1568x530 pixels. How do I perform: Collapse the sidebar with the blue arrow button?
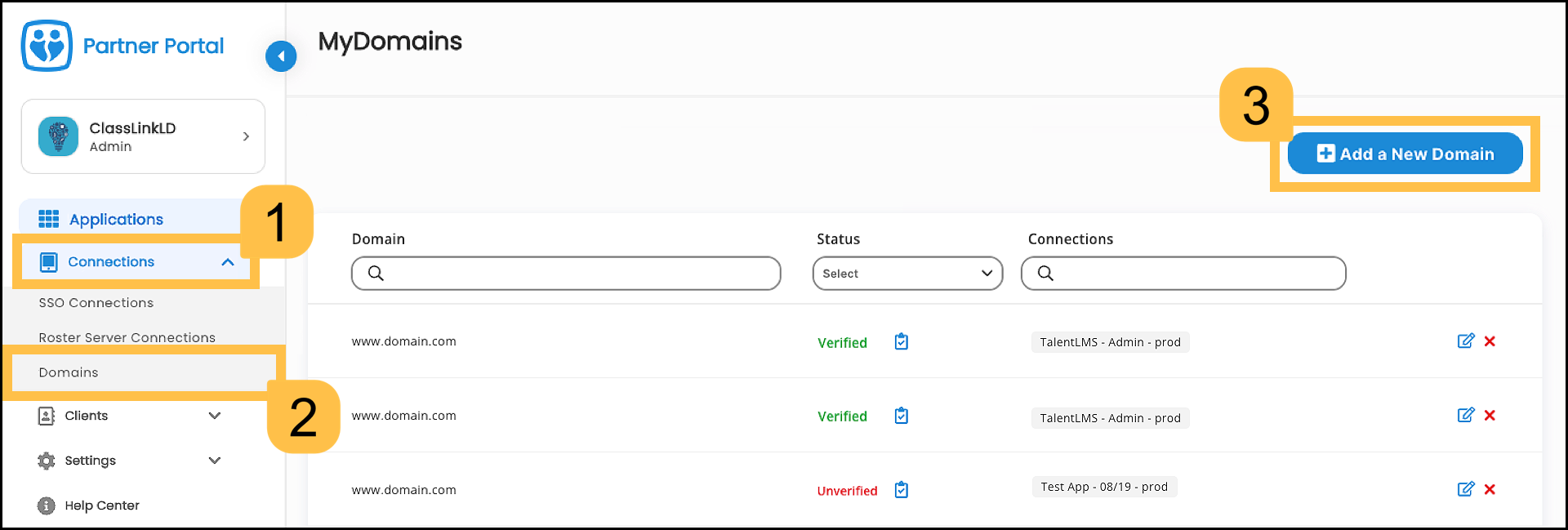click(x=281, y=56)
